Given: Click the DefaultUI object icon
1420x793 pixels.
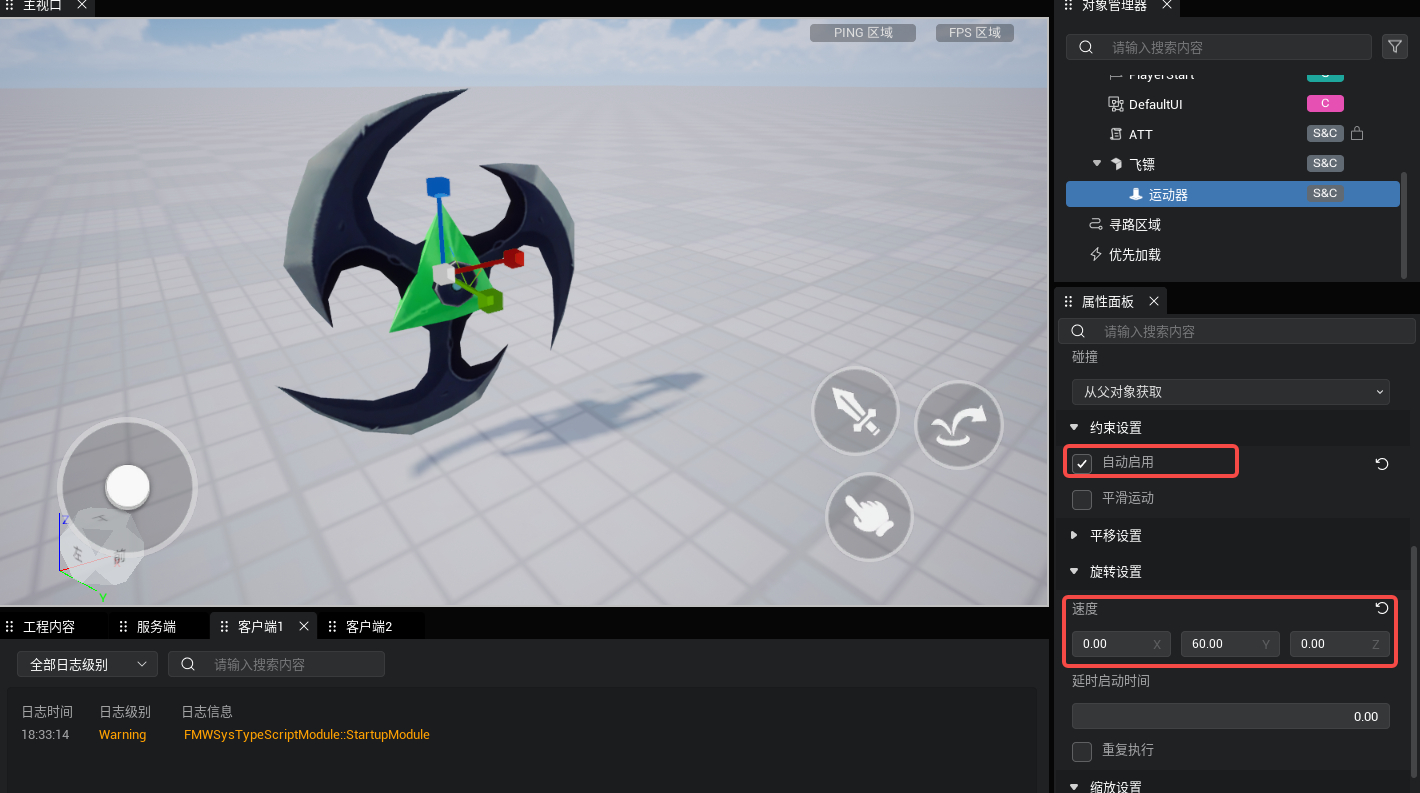Looking at the screenshot, I should coord(1116,104).
